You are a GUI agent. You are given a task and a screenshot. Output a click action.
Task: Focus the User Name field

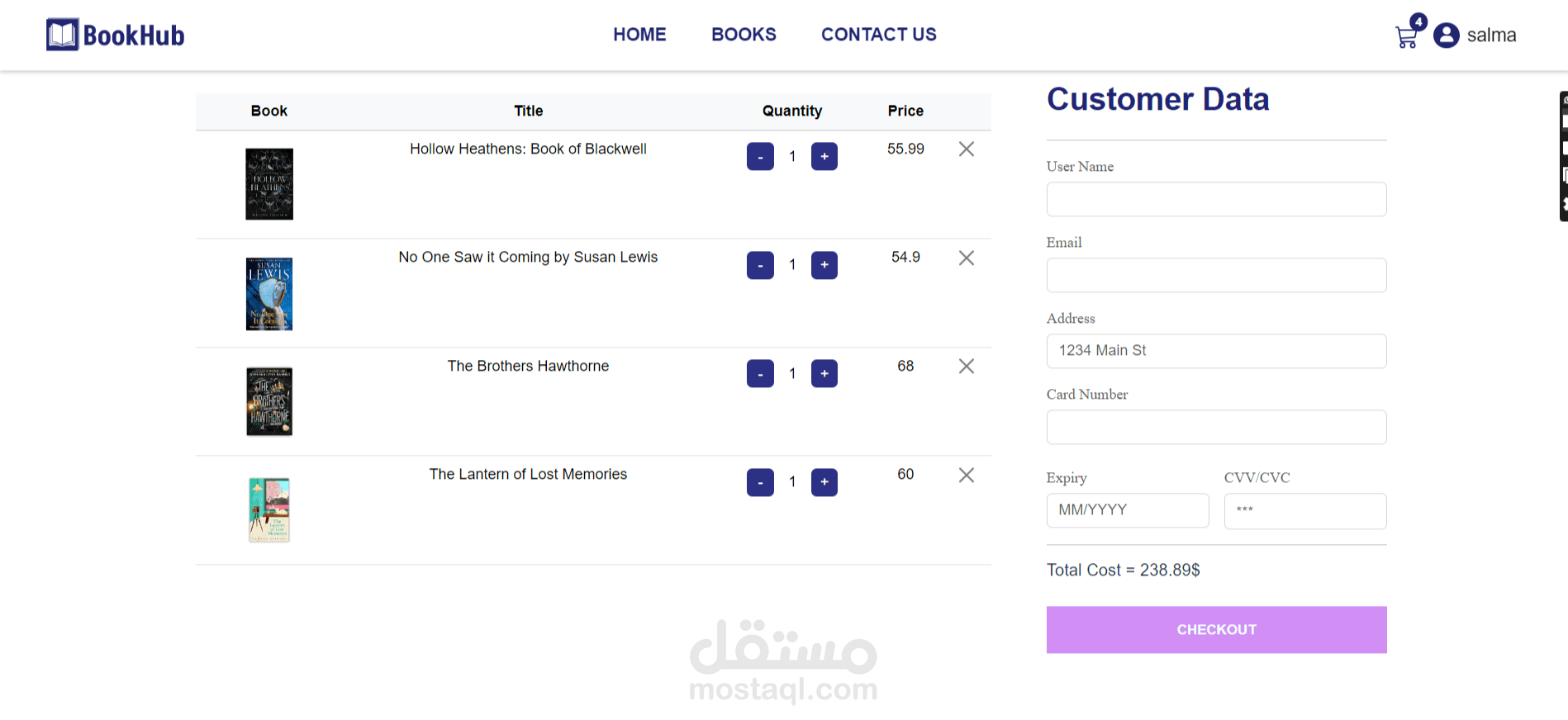point(1217,199)
